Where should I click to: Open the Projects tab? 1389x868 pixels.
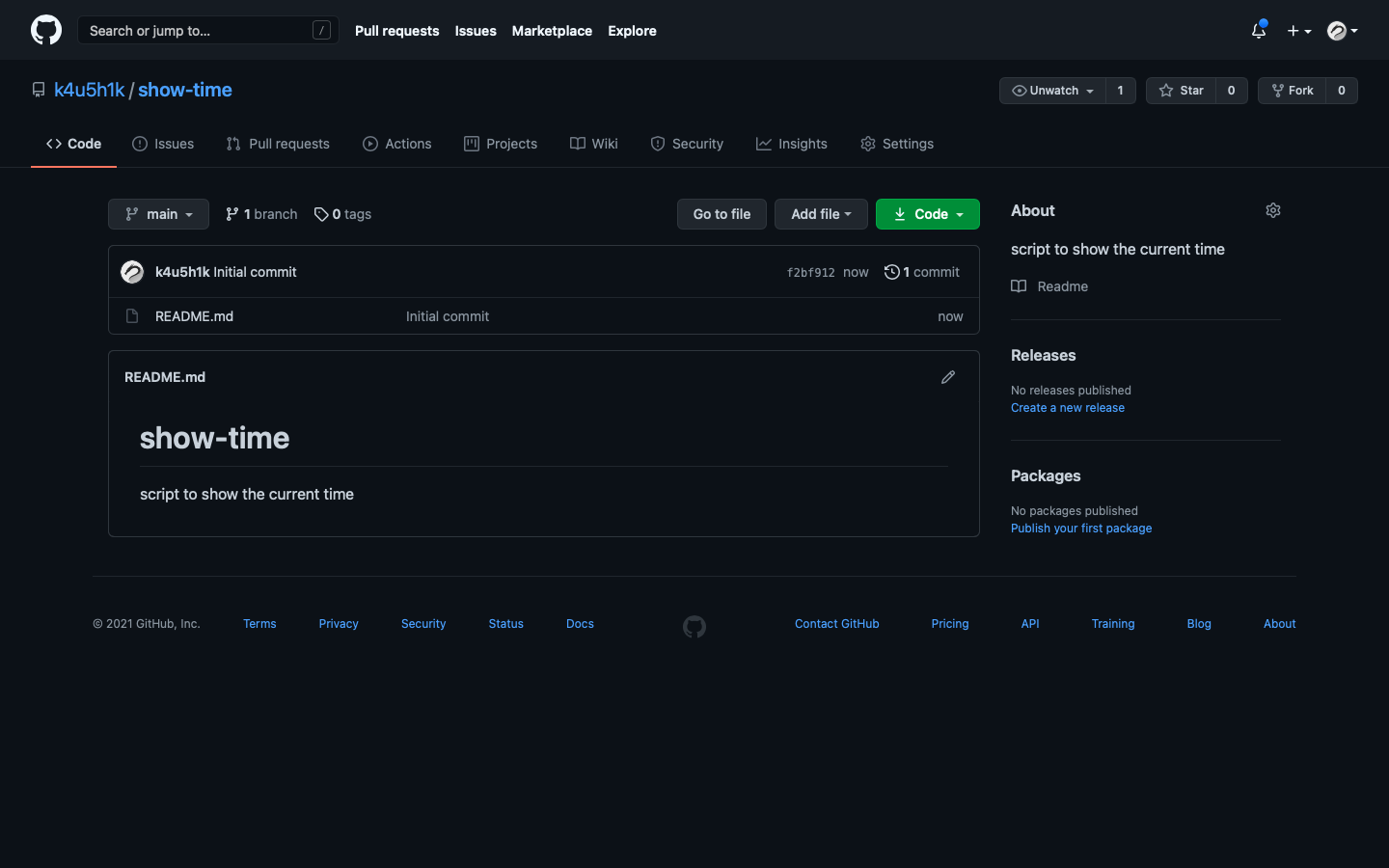[x=501, y=144]
